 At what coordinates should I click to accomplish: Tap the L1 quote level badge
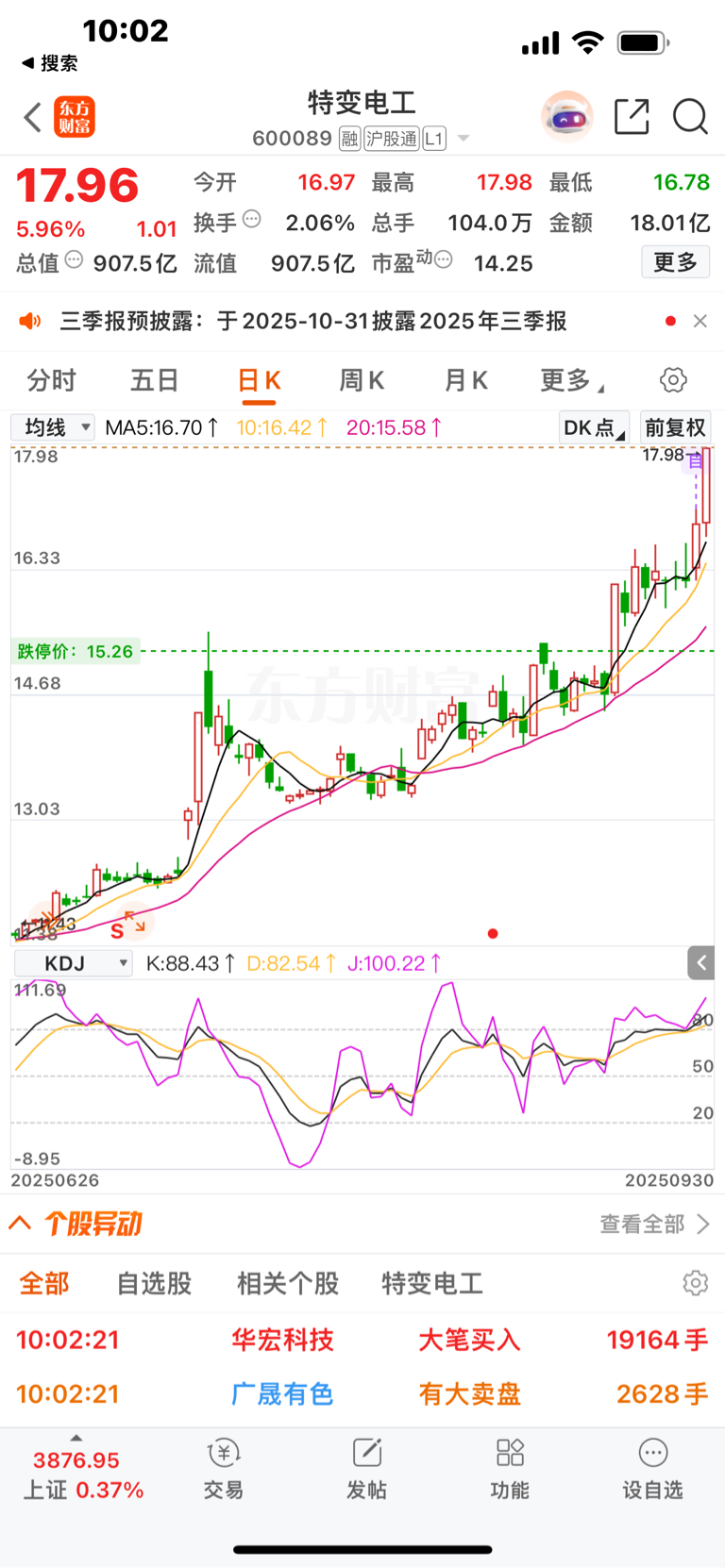tap(433, 139)
